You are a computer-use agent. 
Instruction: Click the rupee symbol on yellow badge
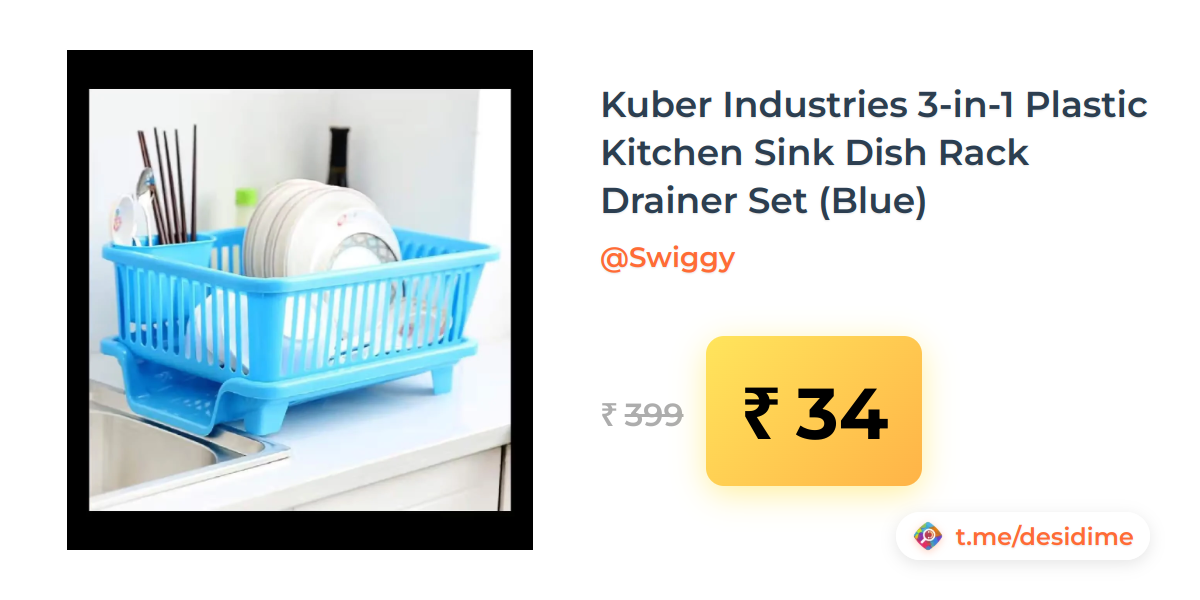pyautogui.click(x=758, y=414)
